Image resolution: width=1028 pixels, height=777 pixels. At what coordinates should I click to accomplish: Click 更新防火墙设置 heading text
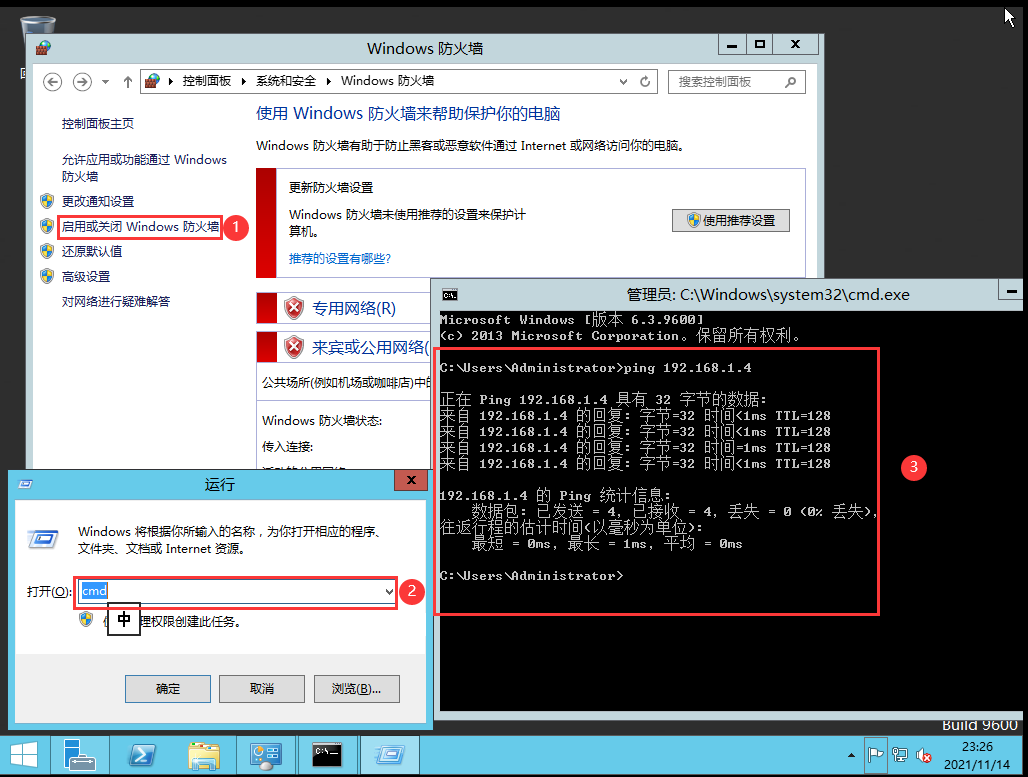pos(331,188)
